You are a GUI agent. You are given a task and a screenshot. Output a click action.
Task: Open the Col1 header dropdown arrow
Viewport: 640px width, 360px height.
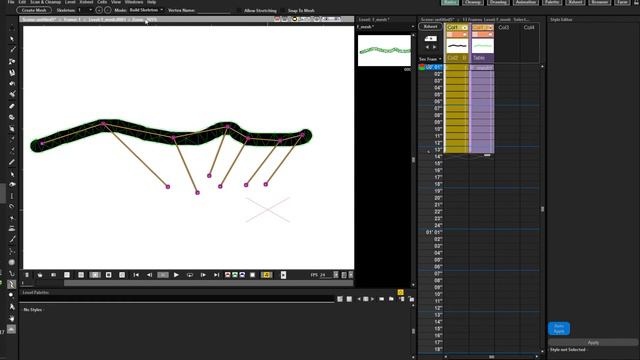click(464, 28)
